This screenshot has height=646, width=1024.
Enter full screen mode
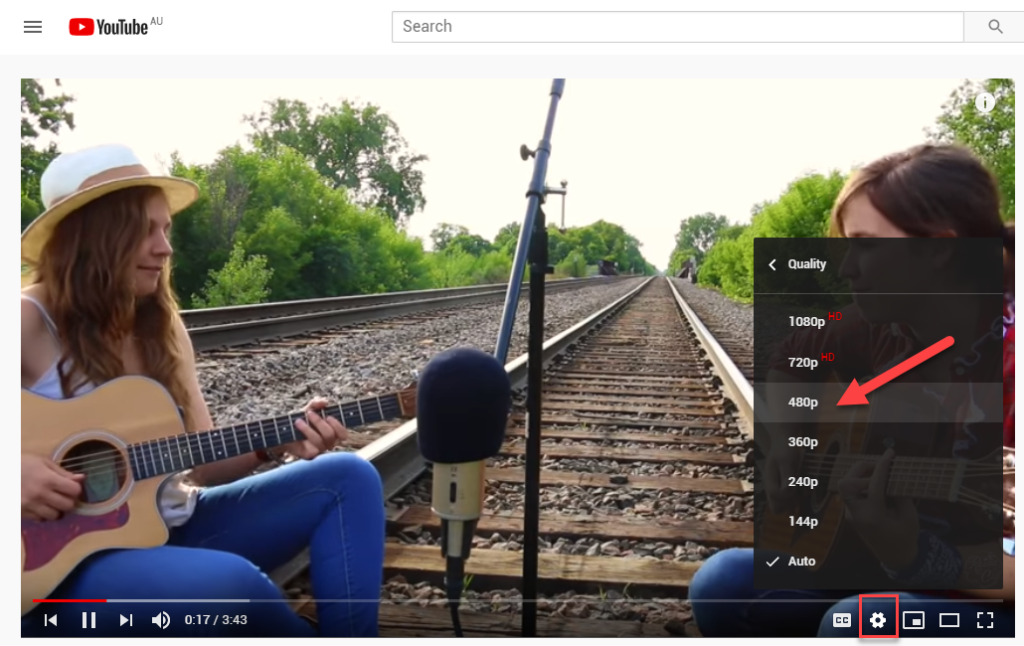coord(985,620)
